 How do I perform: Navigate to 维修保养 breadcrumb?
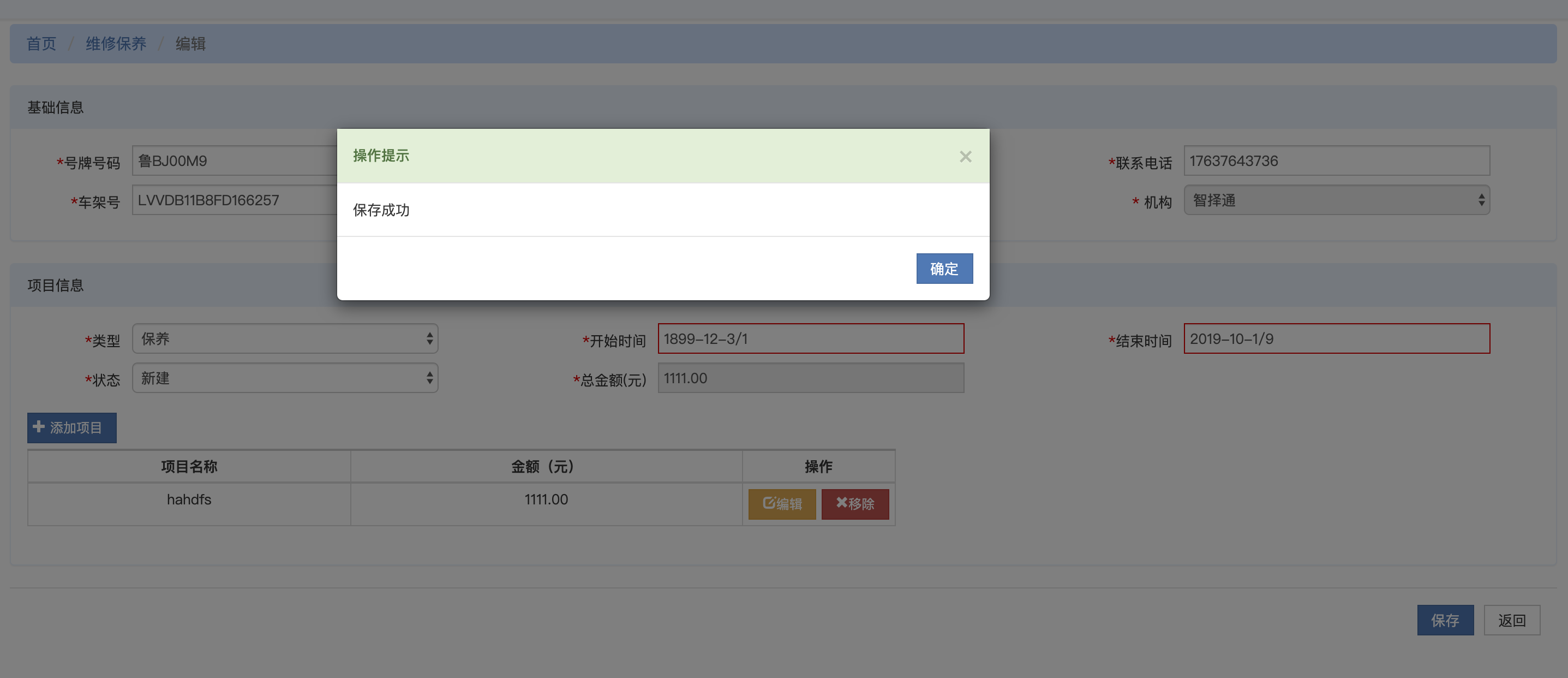(116, 44)
